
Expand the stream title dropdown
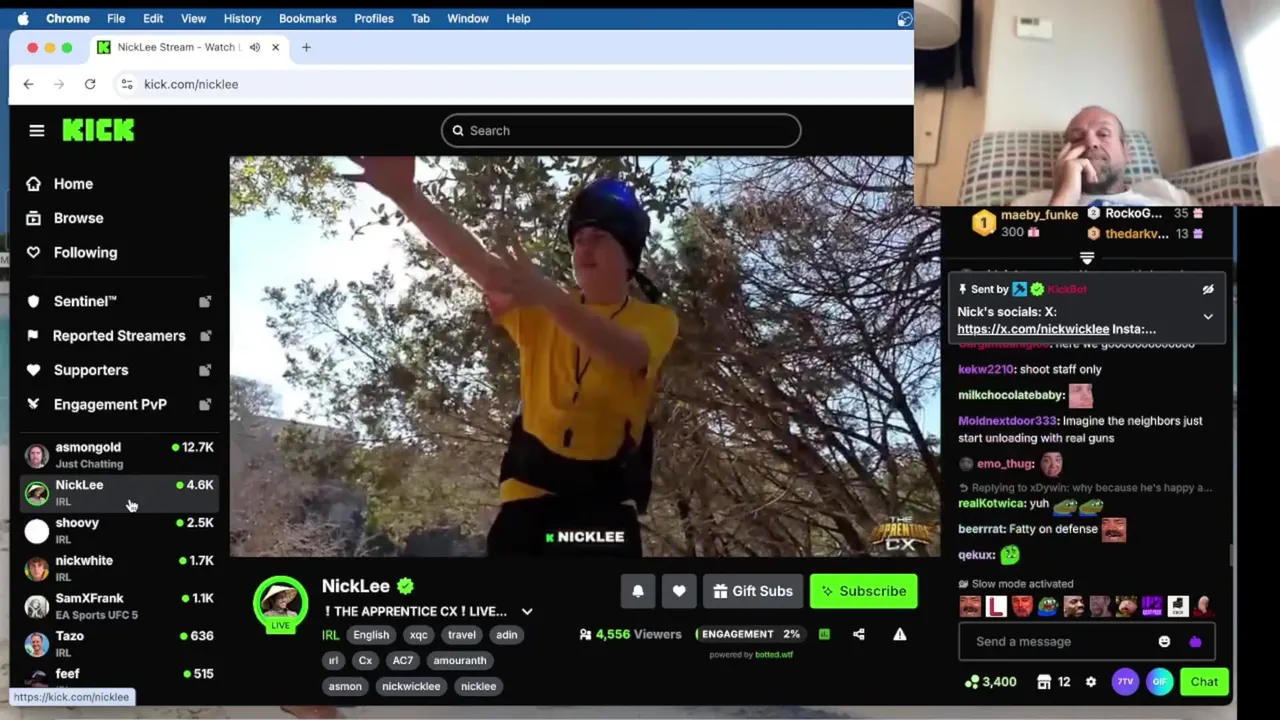click(x=527, y=612)
